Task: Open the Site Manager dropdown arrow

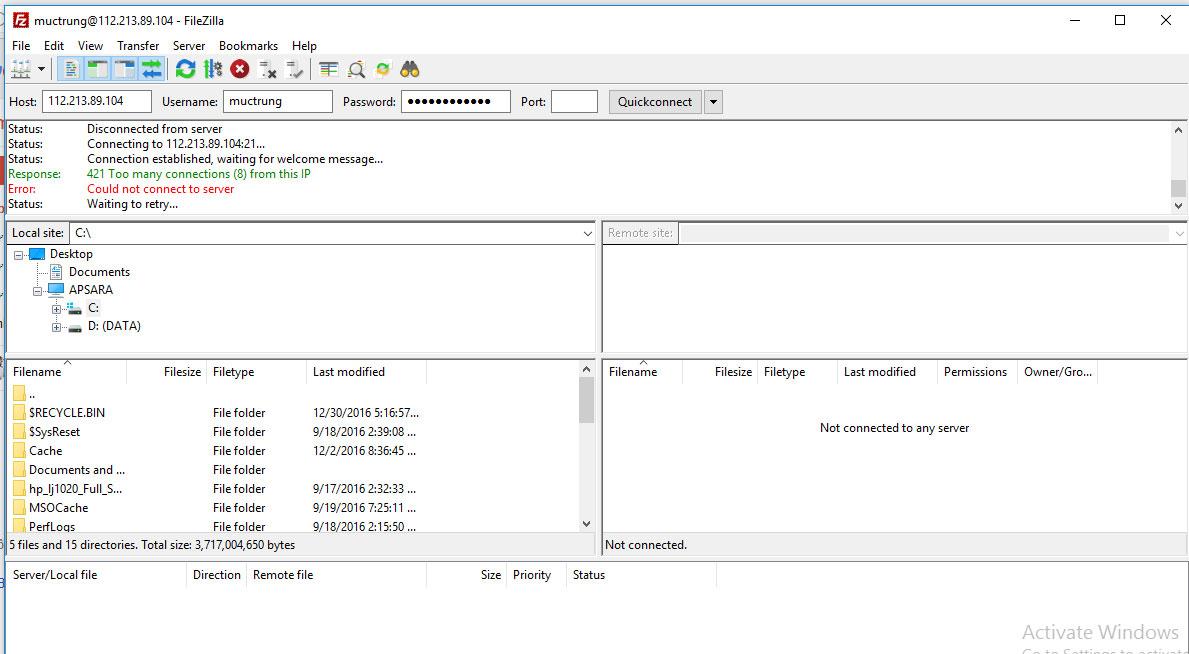Action: [41, 70]
